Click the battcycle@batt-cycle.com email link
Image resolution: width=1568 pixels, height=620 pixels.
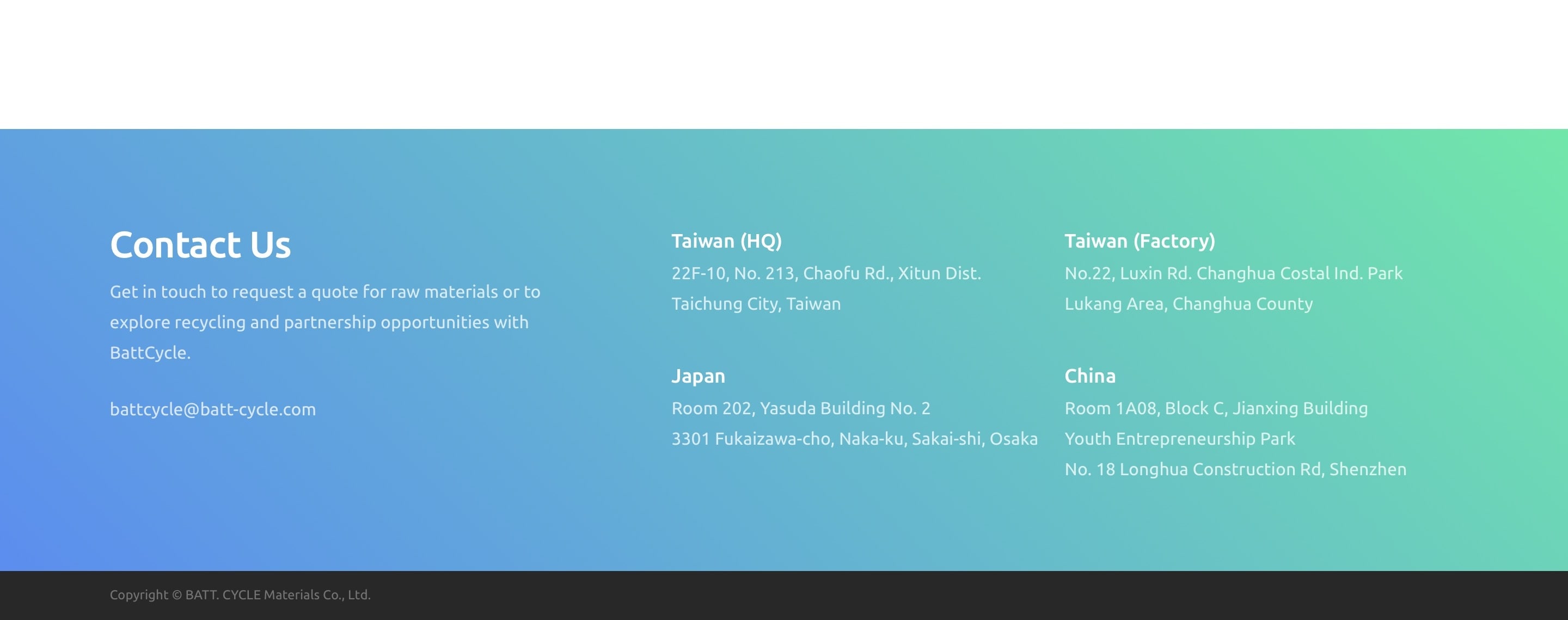coord(212,409)
